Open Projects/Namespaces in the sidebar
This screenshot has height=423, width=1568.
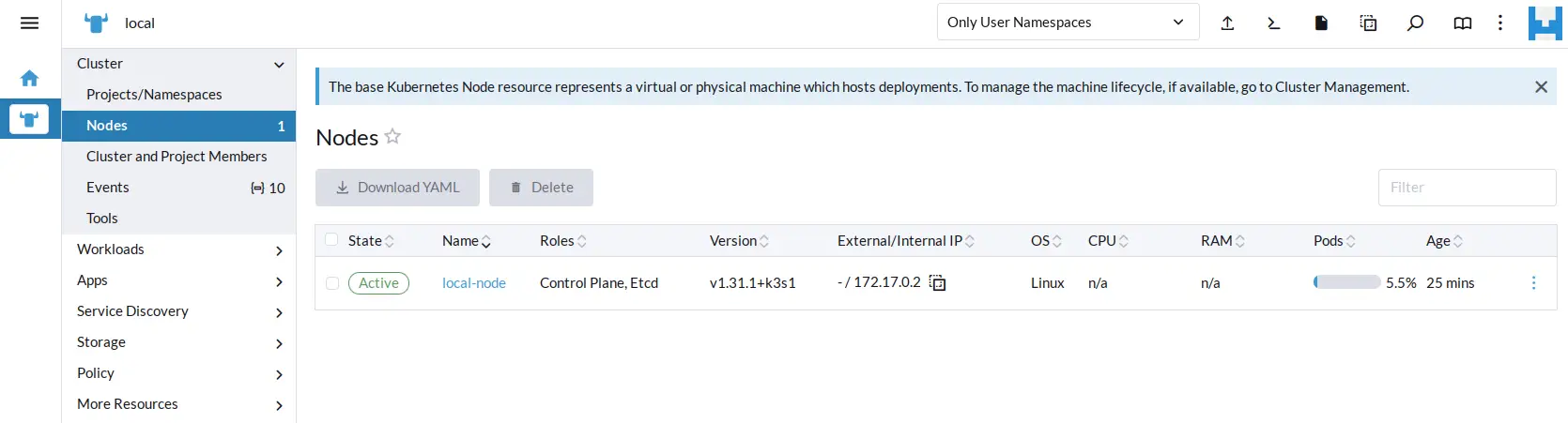pos(154,95)
